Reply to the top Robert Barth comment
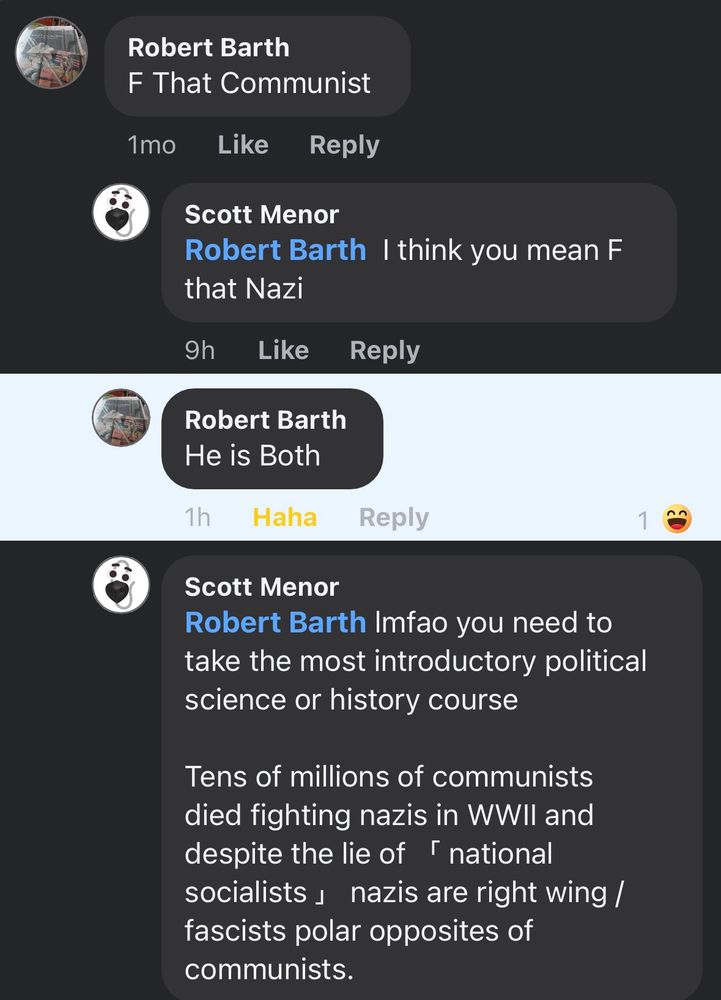721x1000 pixels. pos(344,144)
